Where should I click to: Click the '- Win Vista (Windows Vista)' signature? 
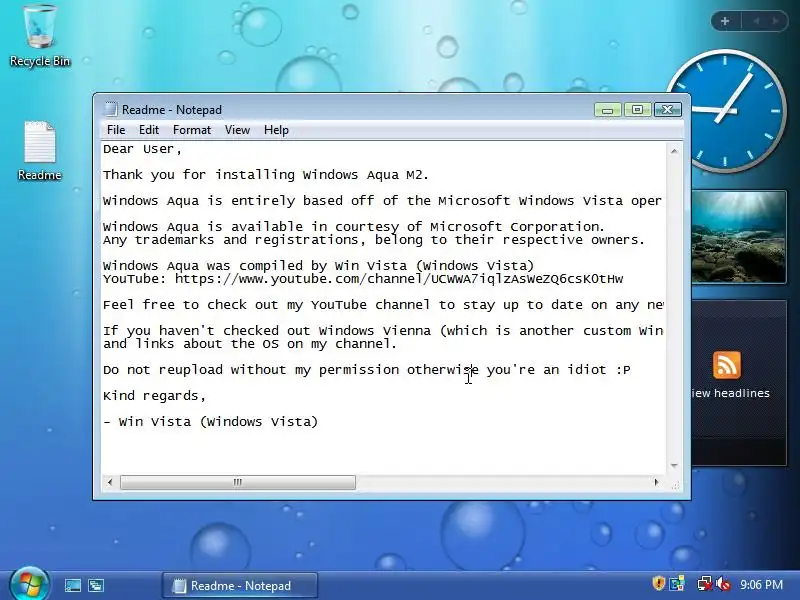pyautogui.click(x=211, y=422)
